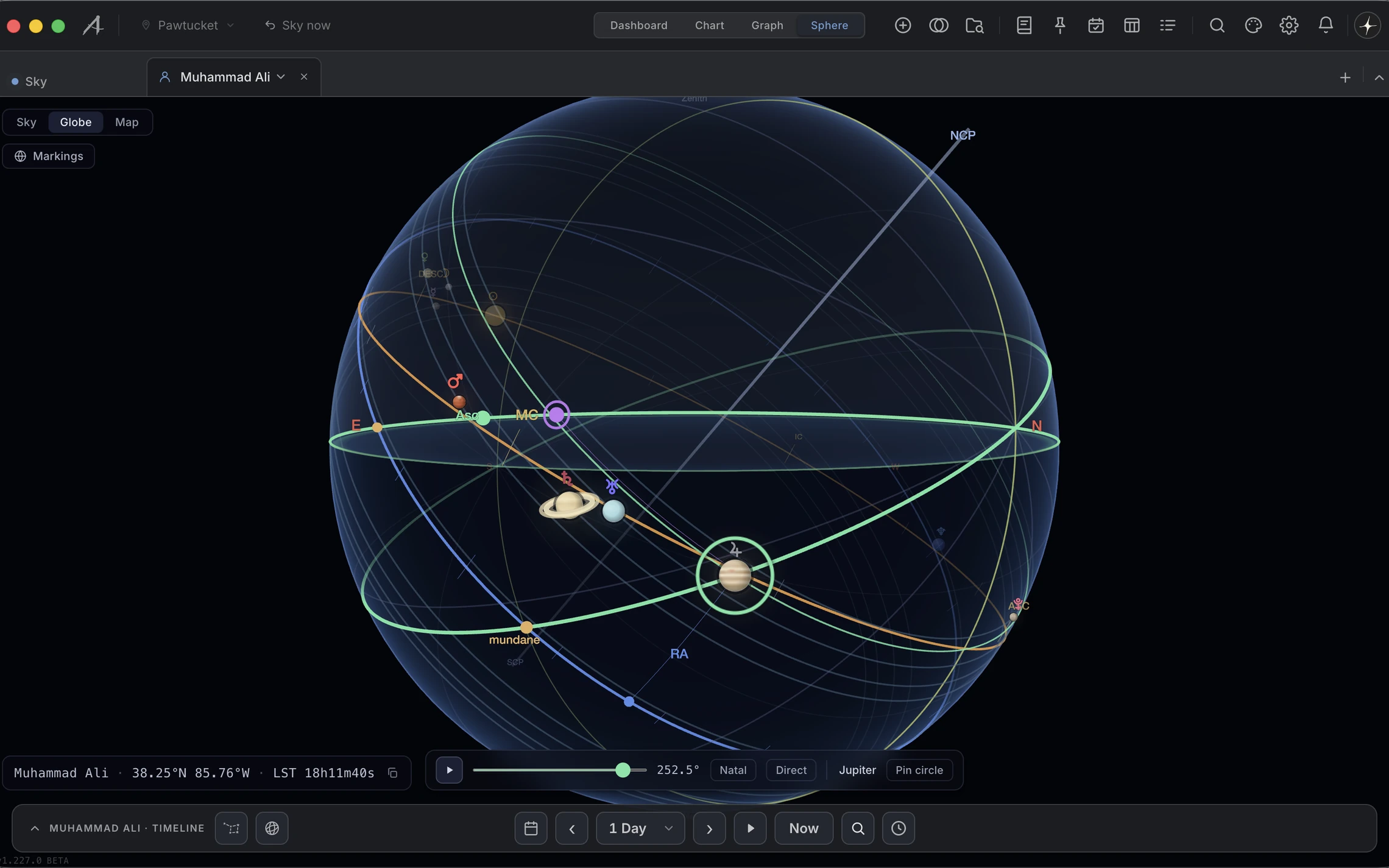This screenshot has height=868, width=1389.
Task: Open the notes document icon in toolbar
Action: (x=1024, y=25)
